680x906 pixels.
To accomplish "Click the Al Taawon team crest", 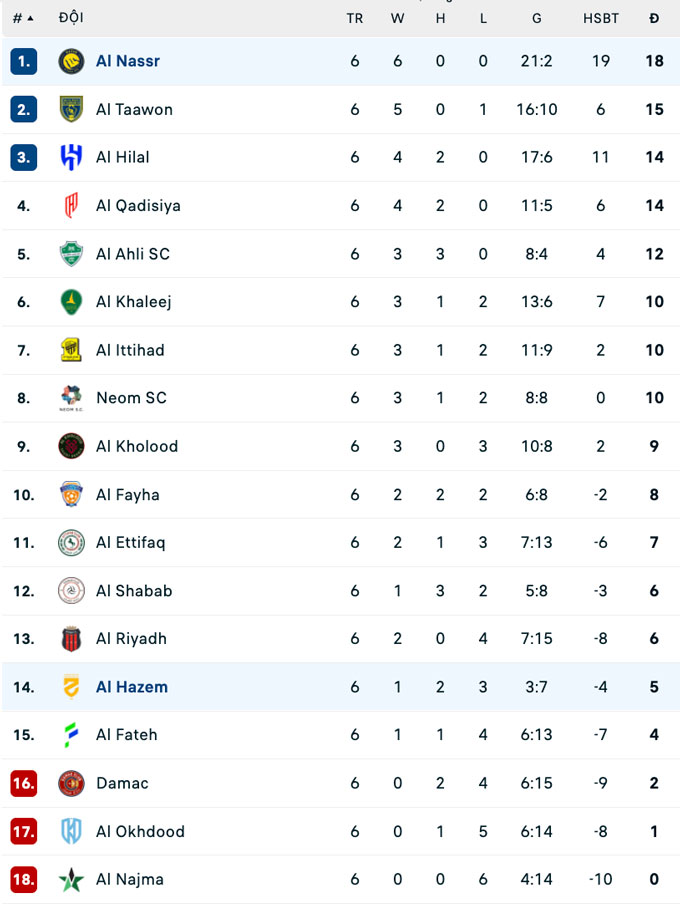I will coord(71,109).
